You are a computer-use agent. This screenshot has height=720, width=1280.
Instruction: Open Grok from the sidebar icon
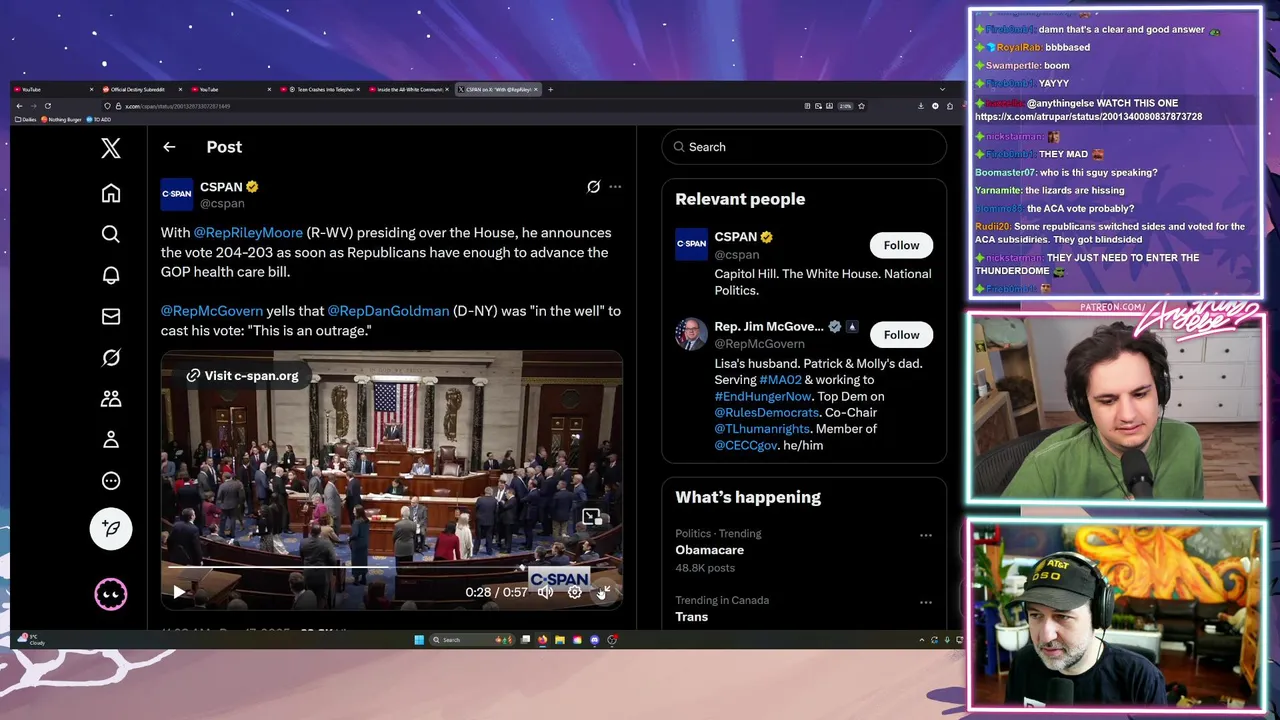tap(111, 357)
